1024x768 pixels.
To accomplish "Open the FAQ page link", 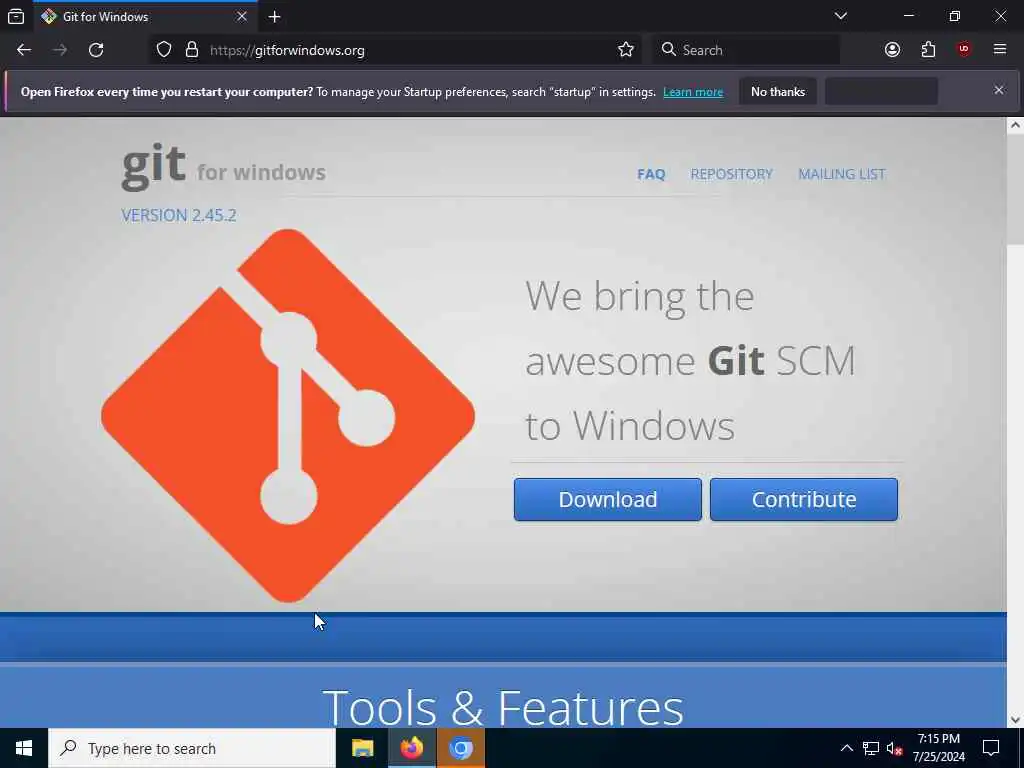I will 651,174.
